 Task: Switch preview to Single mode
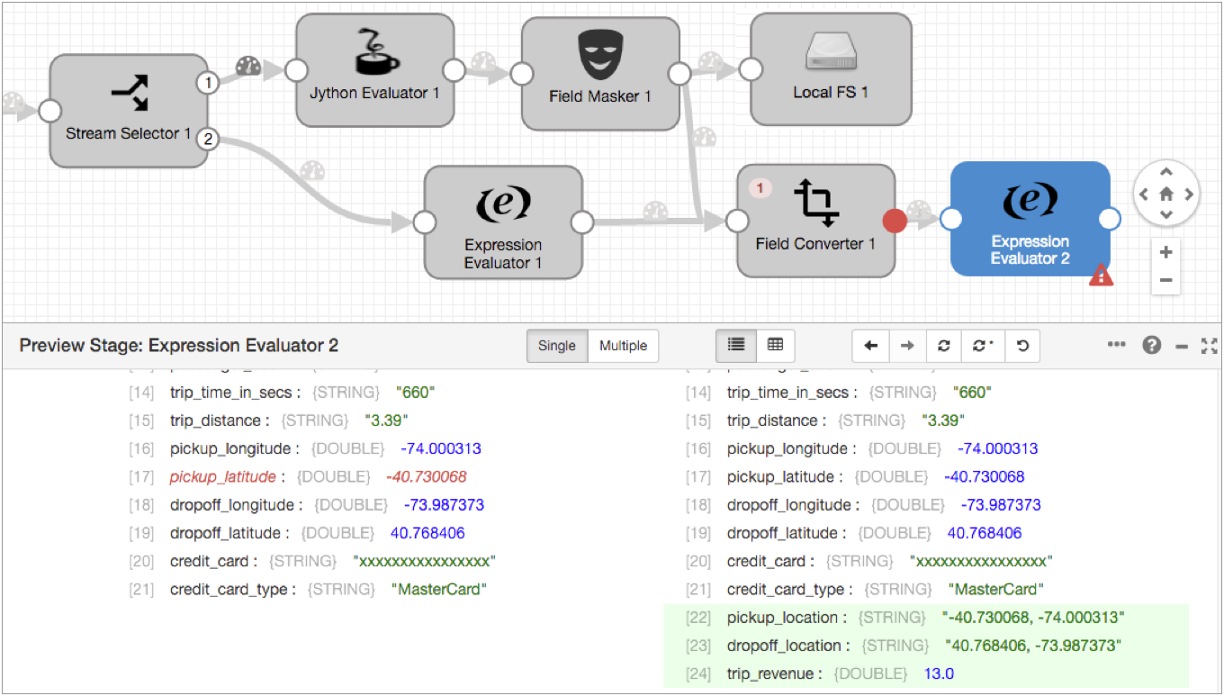(557, 345)
